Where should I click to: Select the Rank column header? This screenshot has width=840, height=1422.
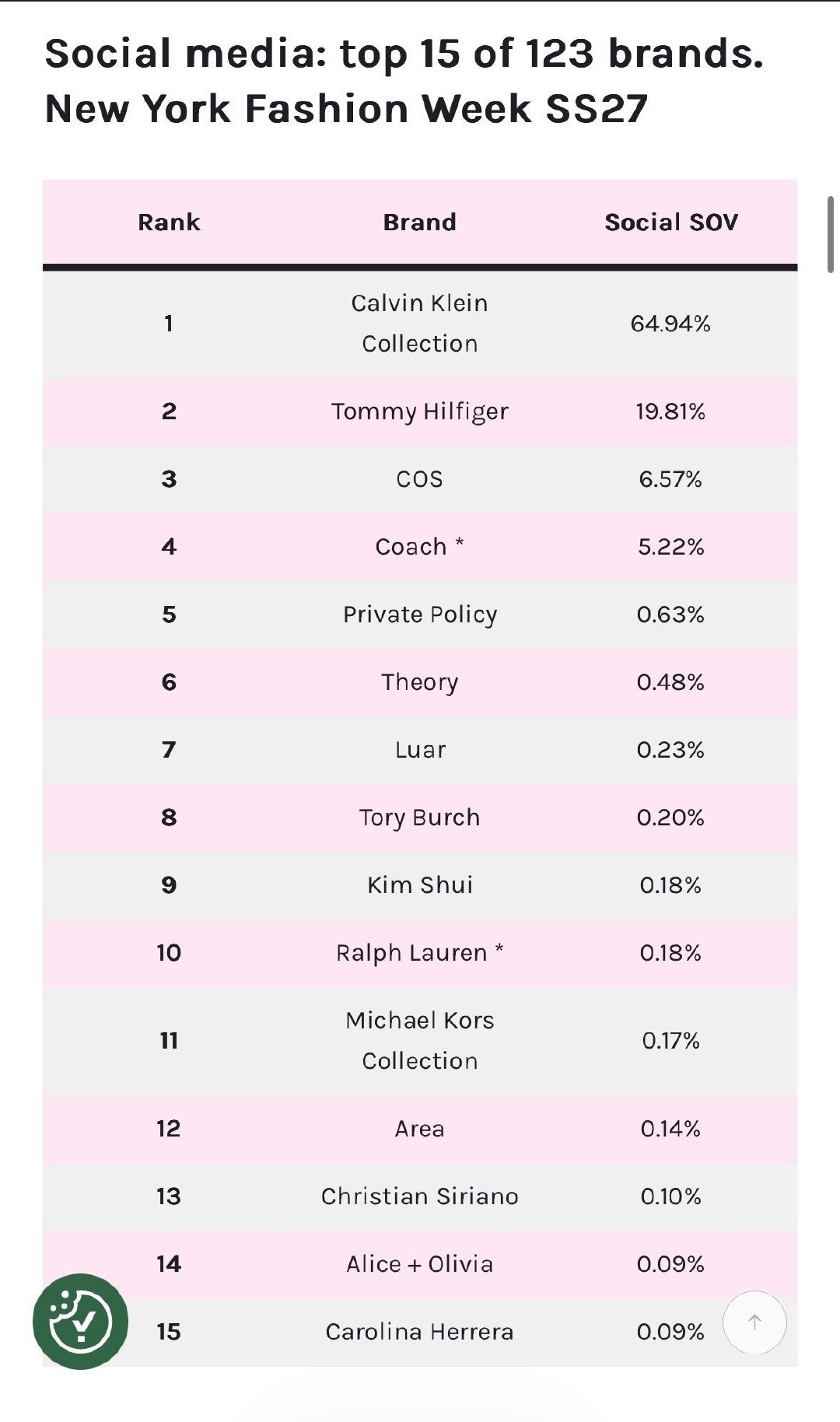(x=169, y=222)
